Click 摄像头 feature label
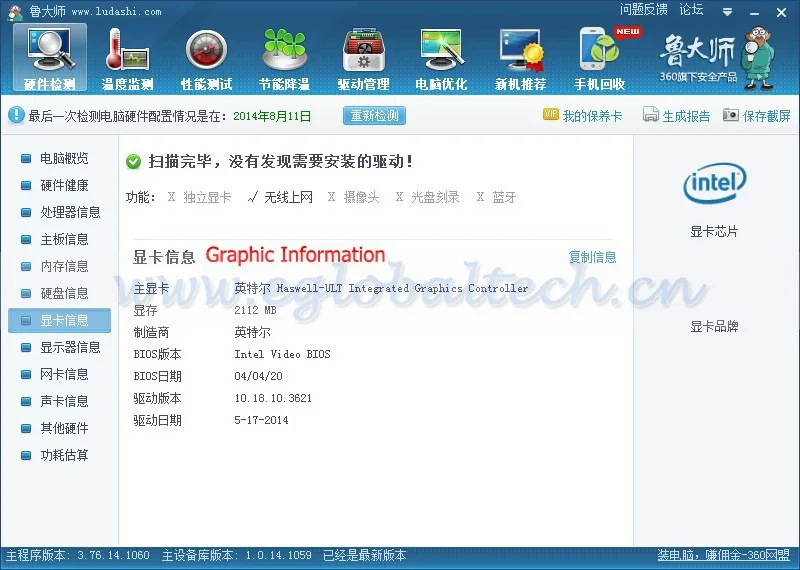800x570 pixels. pyautogui.click(x=362, y=197)
